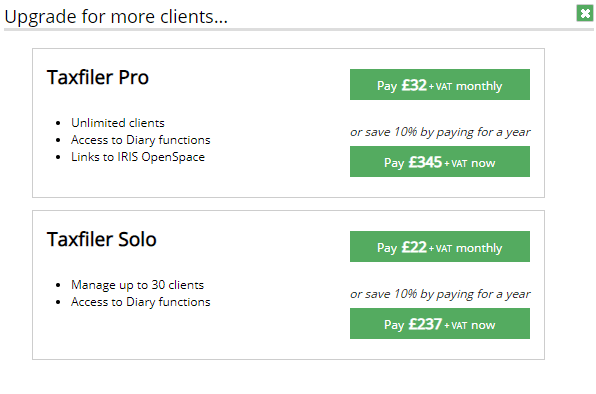Select Pay £22 + VAT monthly for Solo

(440, 247)
